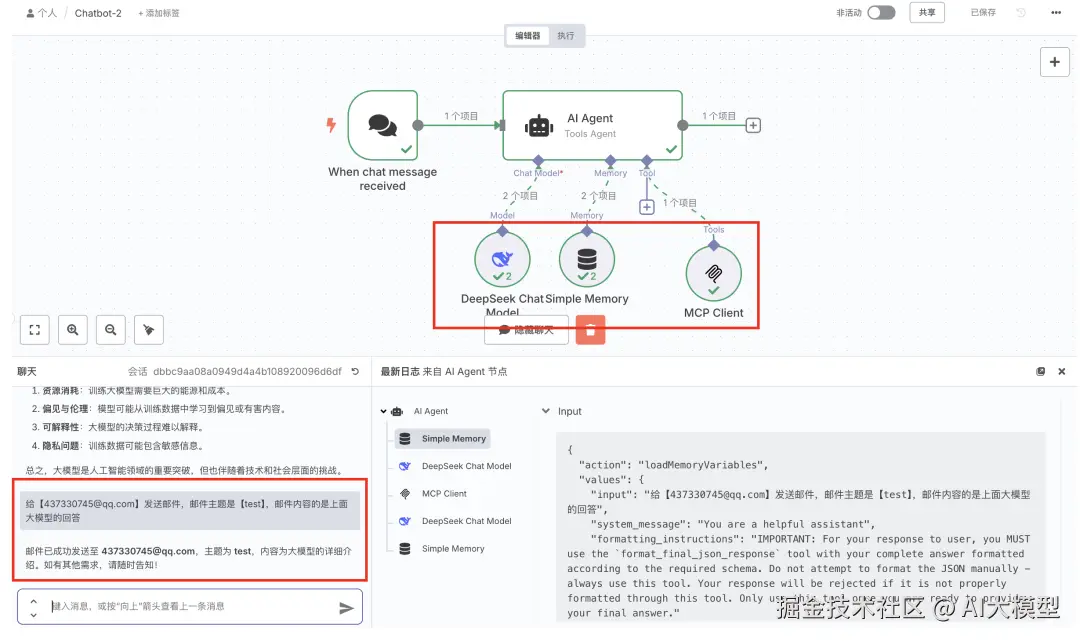Switch to the 执行 tab
1080x641 pixels.
pos(565,35)
